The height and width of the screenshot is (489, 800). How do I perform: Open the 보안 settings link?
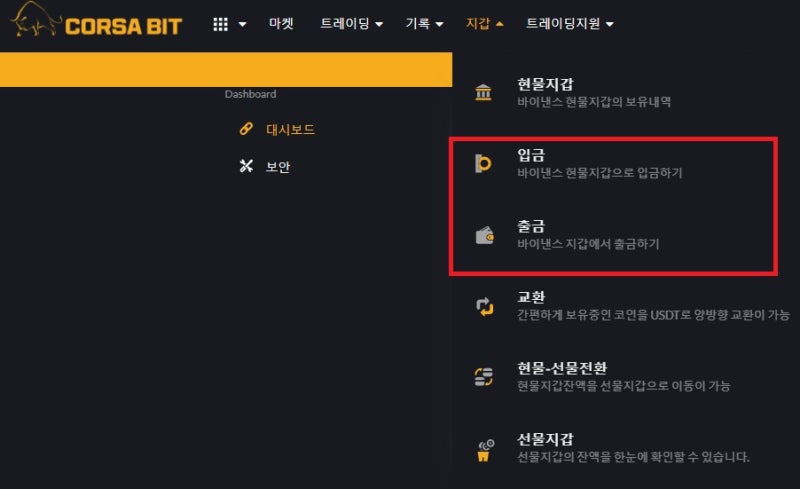(x=278, y=167)
